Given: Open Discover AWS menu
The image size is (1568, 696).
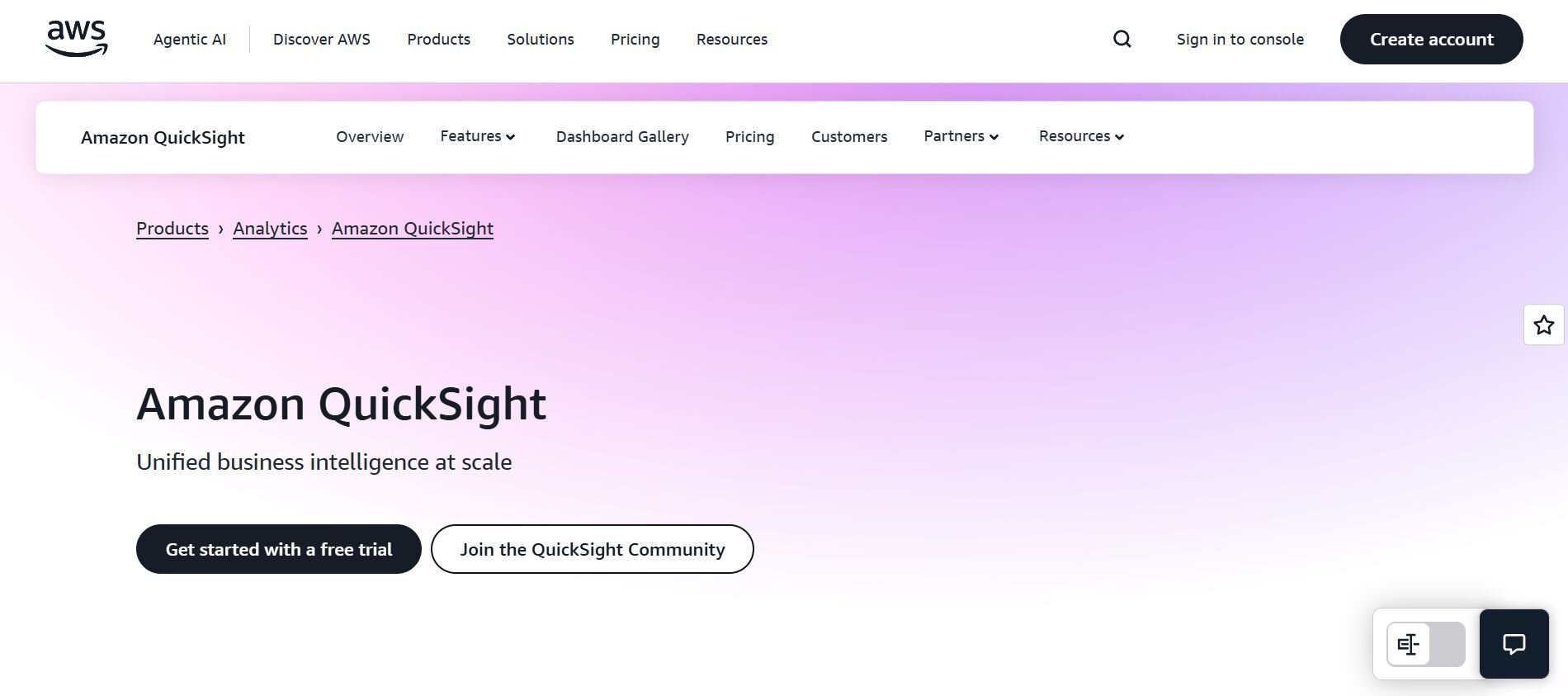Looking at the screenshot, I should [x=321, y=39].
